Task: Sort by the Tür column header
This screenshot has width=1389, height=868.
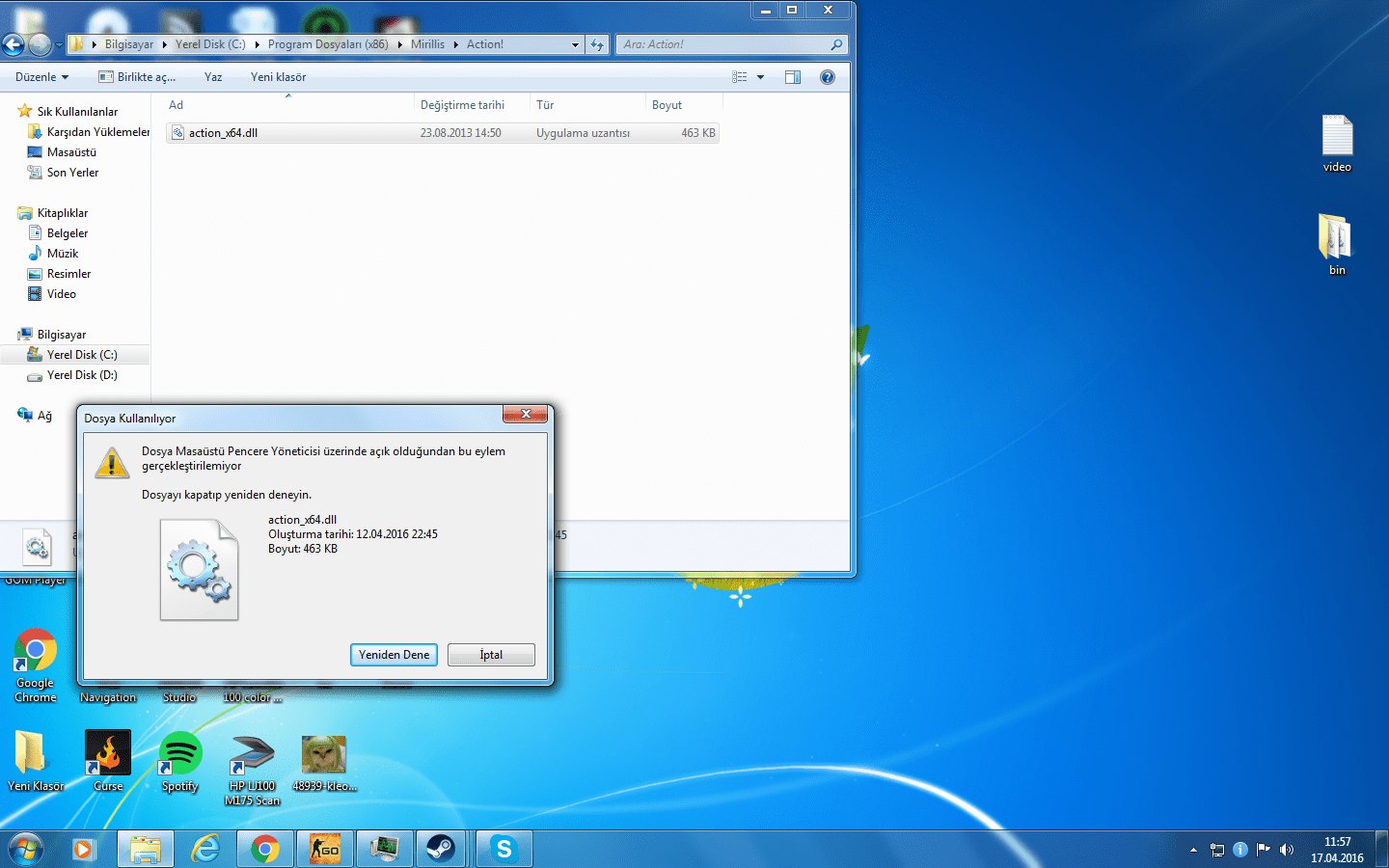Action: click(x=588, y=105)
